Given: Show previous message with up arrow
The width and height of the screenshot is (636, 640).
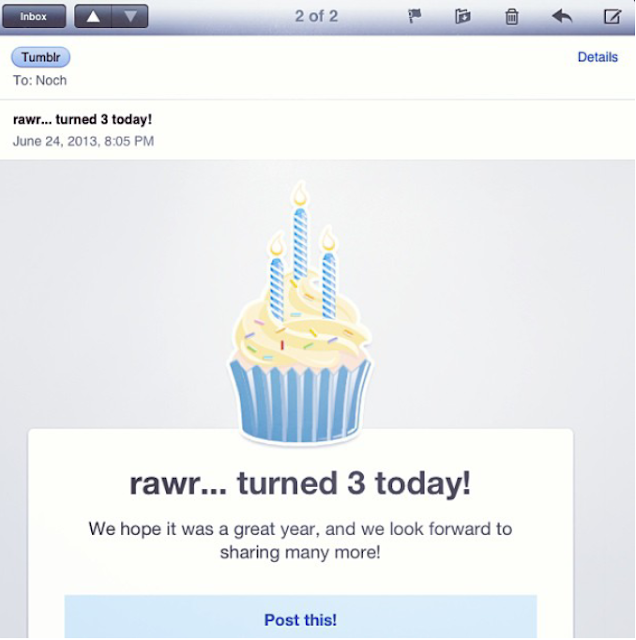Looking at the screenshot, I should [93, 16].
